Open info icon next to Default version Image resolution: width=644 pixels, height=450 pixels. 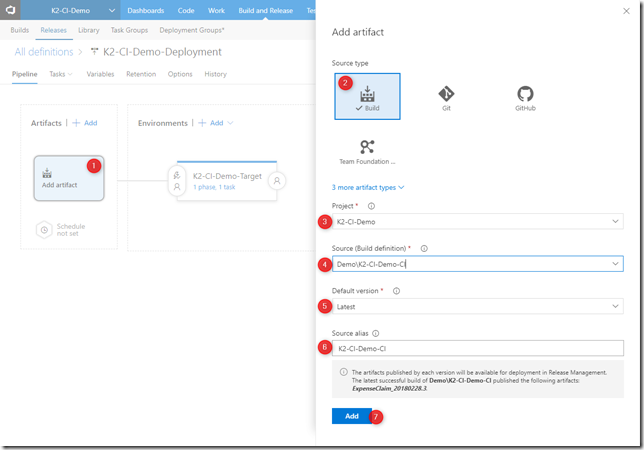396,291
